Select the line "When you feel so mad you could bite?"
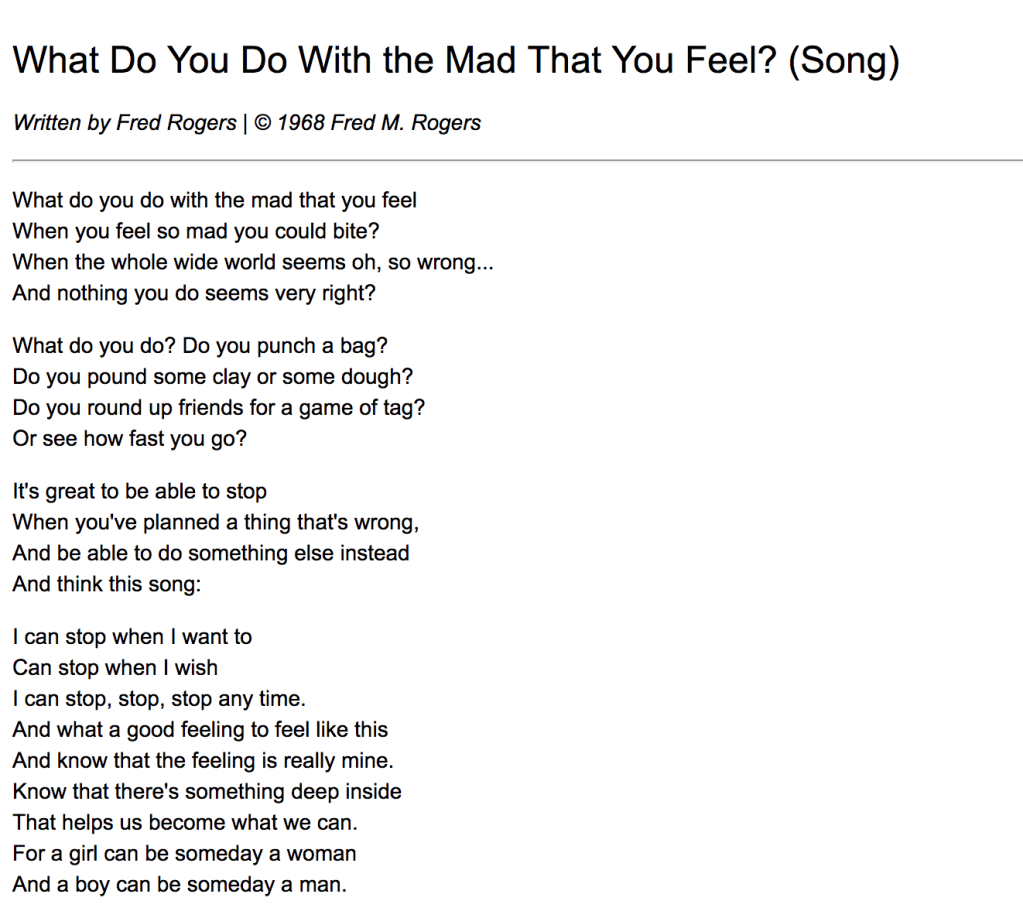The height and width of the screenshot is (918, 1023). click(x=196, y=231)
